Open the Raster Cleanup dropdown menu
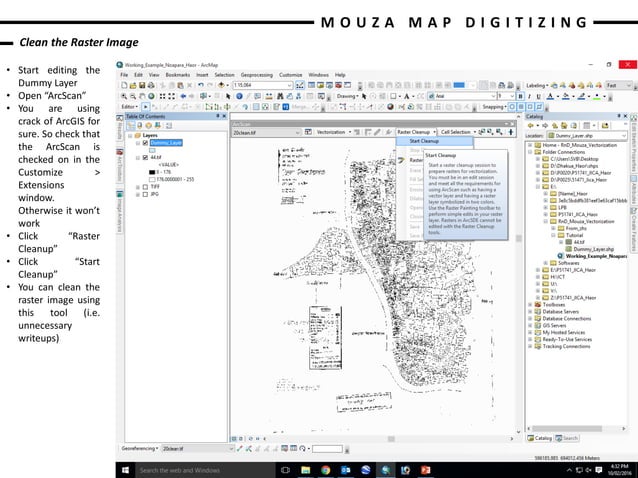Viewport: 638px width, 478px height. tap(415, 131)
